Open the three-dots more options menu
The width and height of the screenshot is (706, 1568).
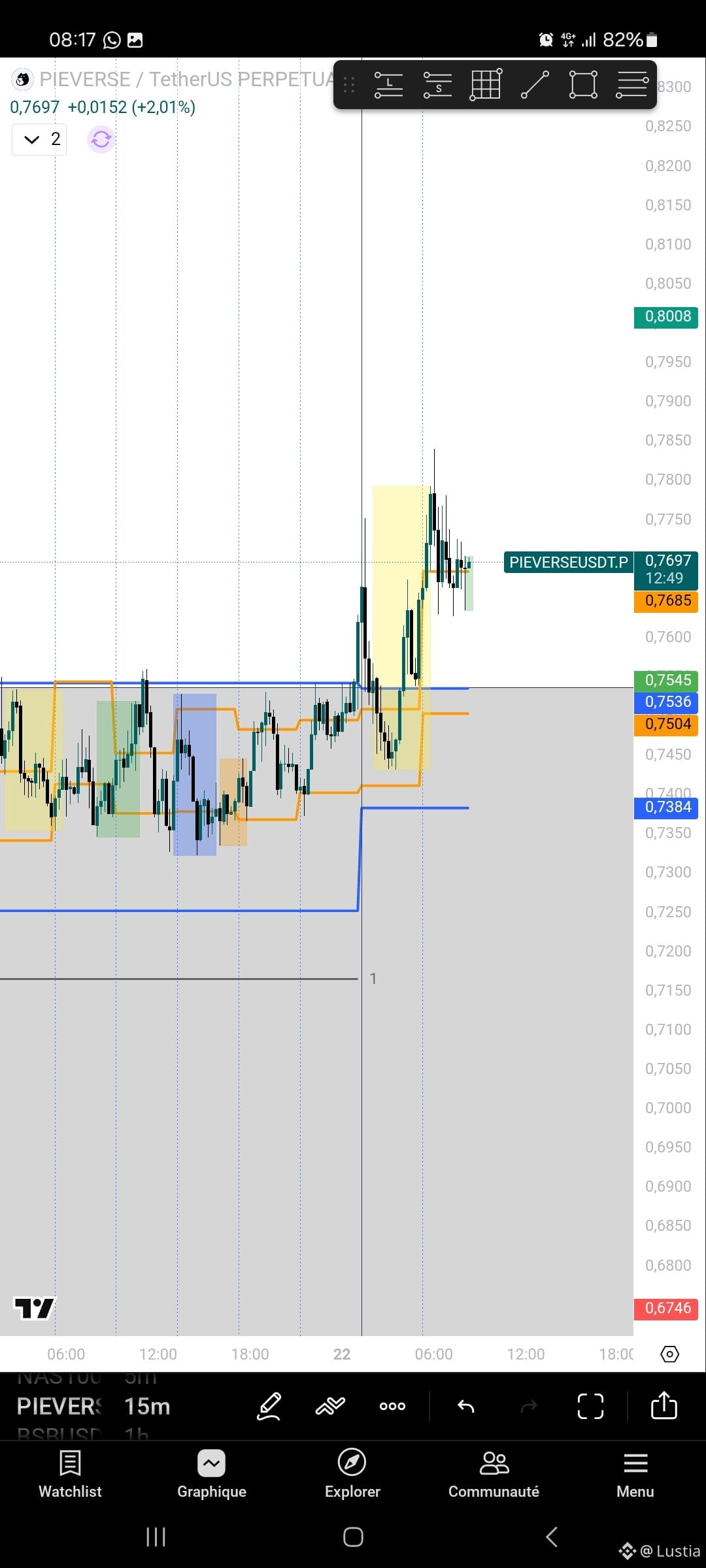pos(392,1406)
